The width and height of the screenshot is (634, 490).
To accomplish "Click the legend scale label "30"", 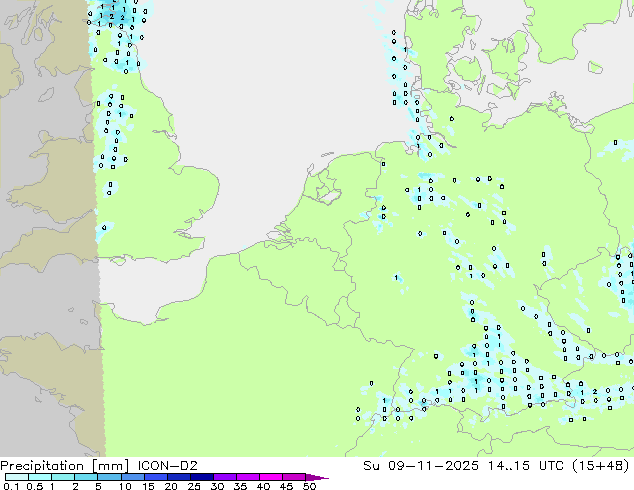I will click(217, 486).
